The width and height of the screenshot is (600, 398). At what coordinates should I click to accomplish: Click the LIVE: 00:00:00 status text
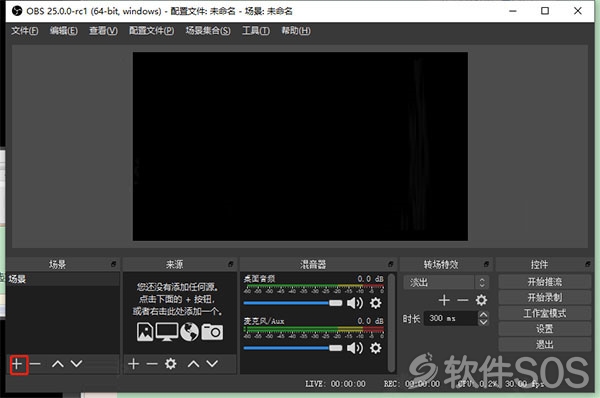[335, 384]
